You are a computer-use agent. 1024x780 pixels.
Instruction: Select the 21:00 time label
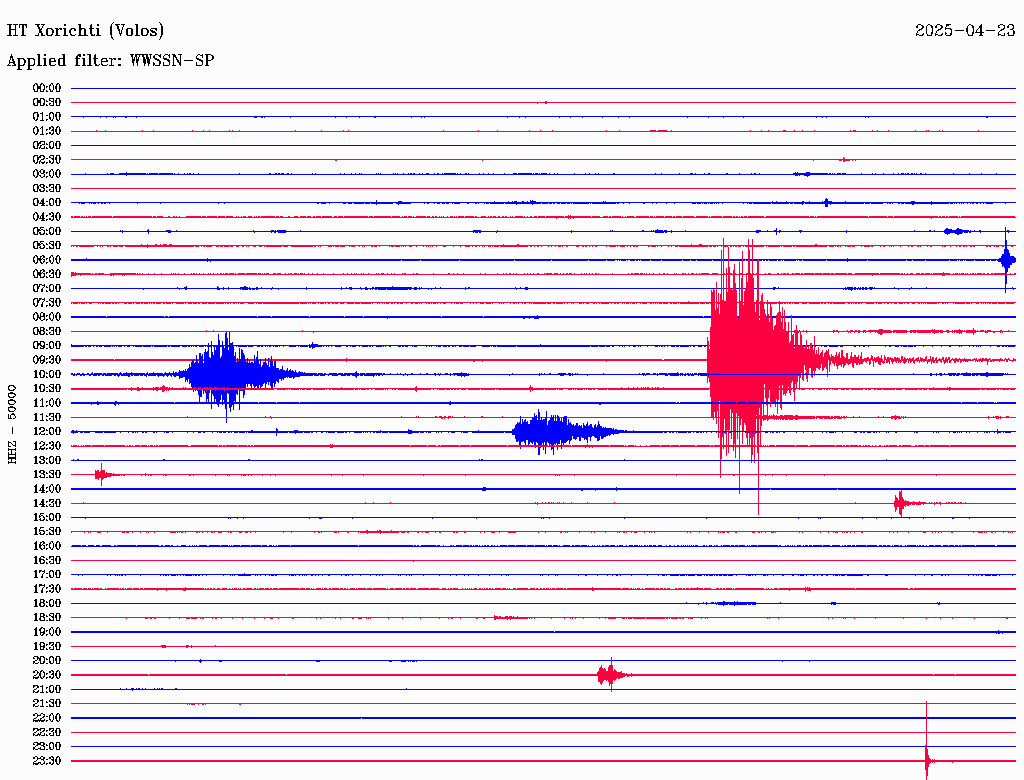[x=47, y=689]
